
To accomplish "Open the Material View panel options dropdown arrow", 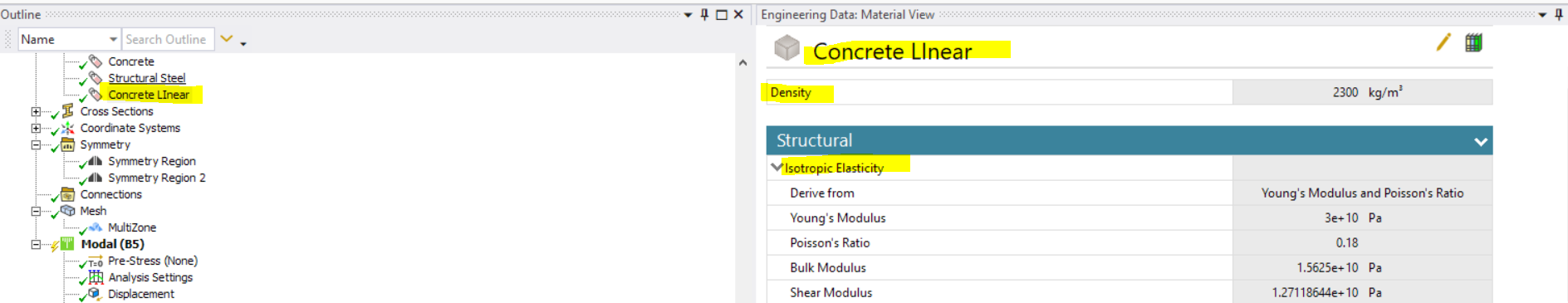I will 1542,15.
